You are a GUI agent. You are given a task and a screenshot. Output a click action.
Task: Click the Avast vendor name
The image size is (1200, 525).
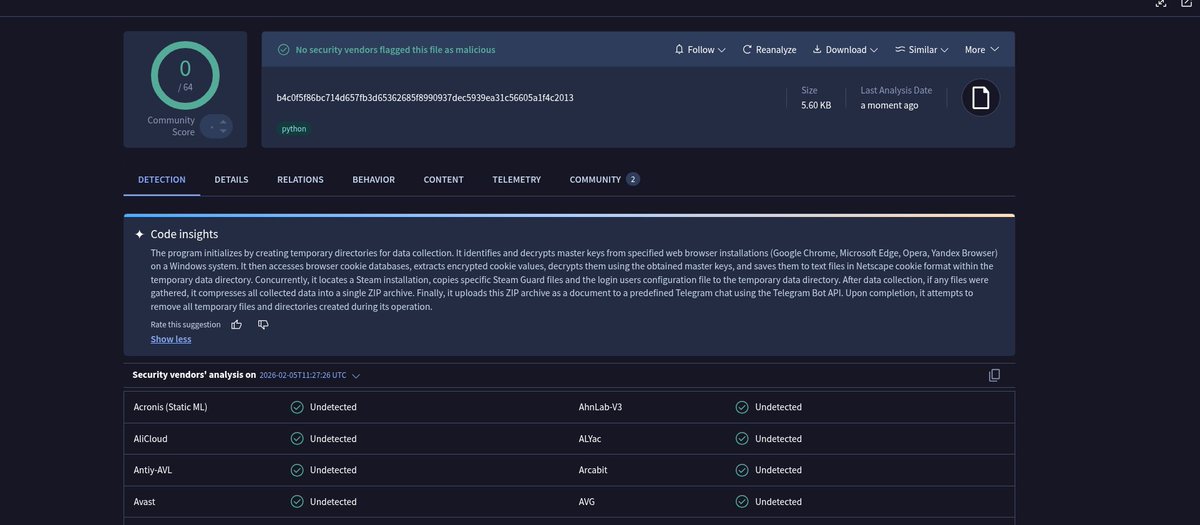[145, 502]
